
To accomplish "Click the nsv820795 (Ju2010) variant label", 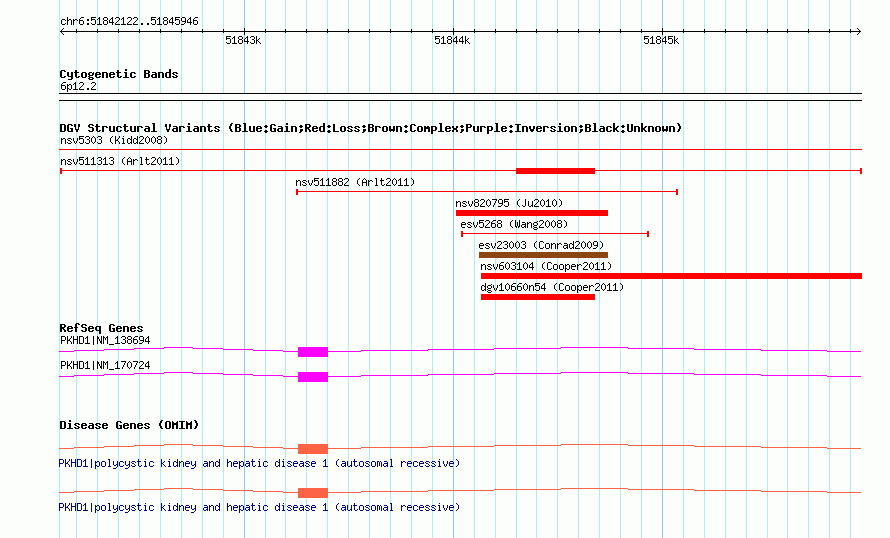I will (x=509, y=203).
